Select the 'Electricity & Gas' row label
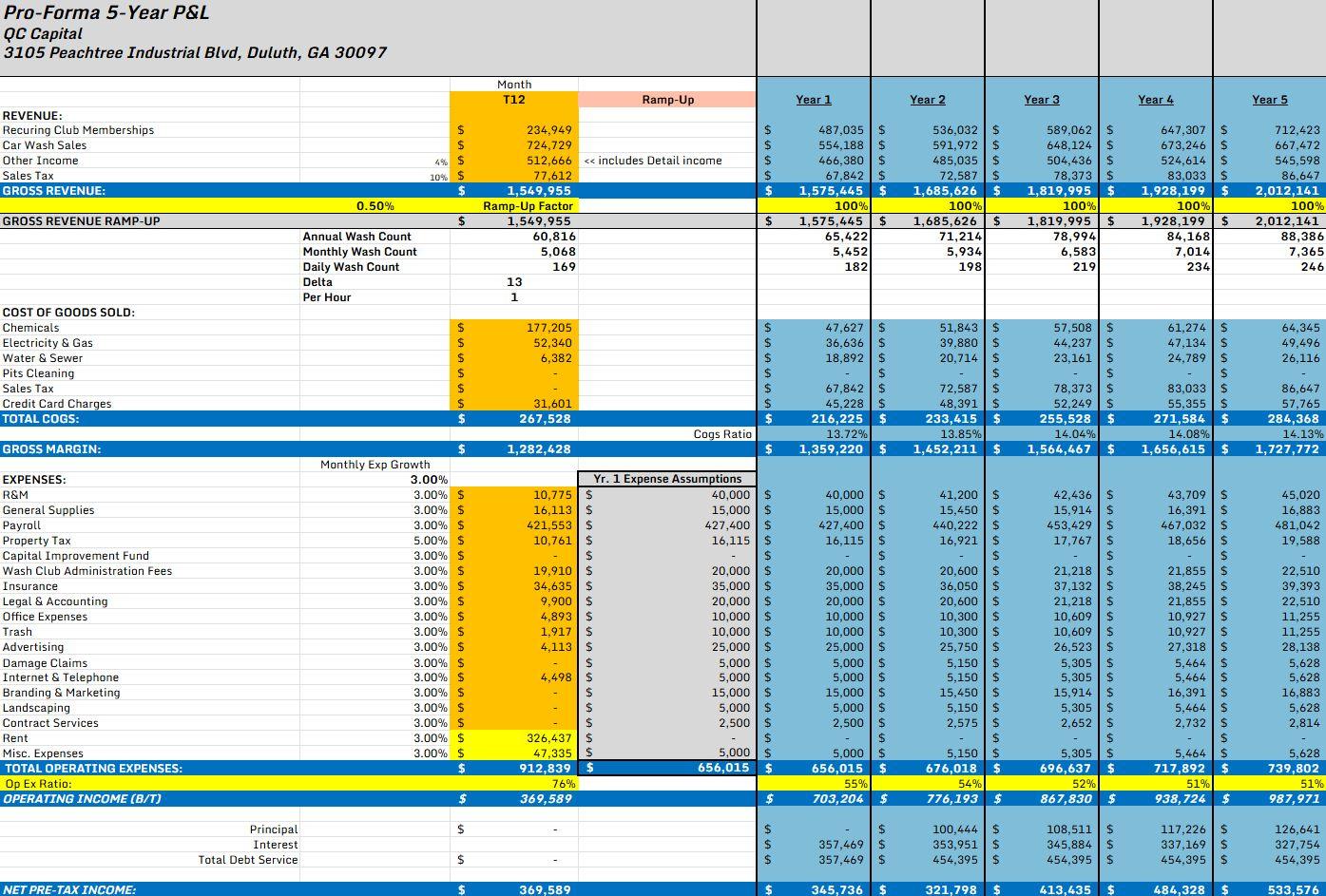The width and height of the screenshot is (1326, 896). [48, 343]
